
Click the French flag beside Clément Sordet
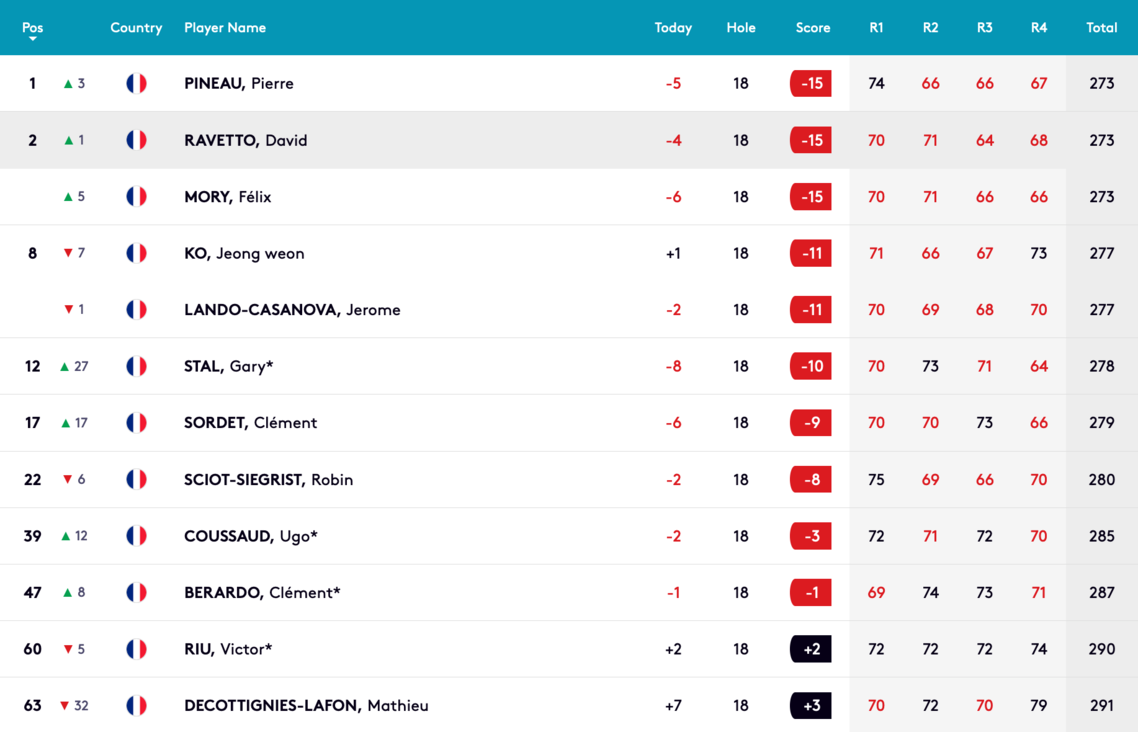[136, 423]
